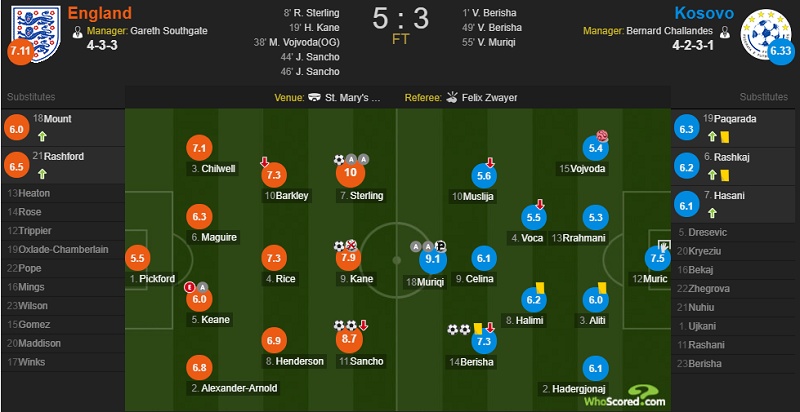Click the Kosovo team crest
This screenshot has height=412, width=800.
tap(764, 34)
